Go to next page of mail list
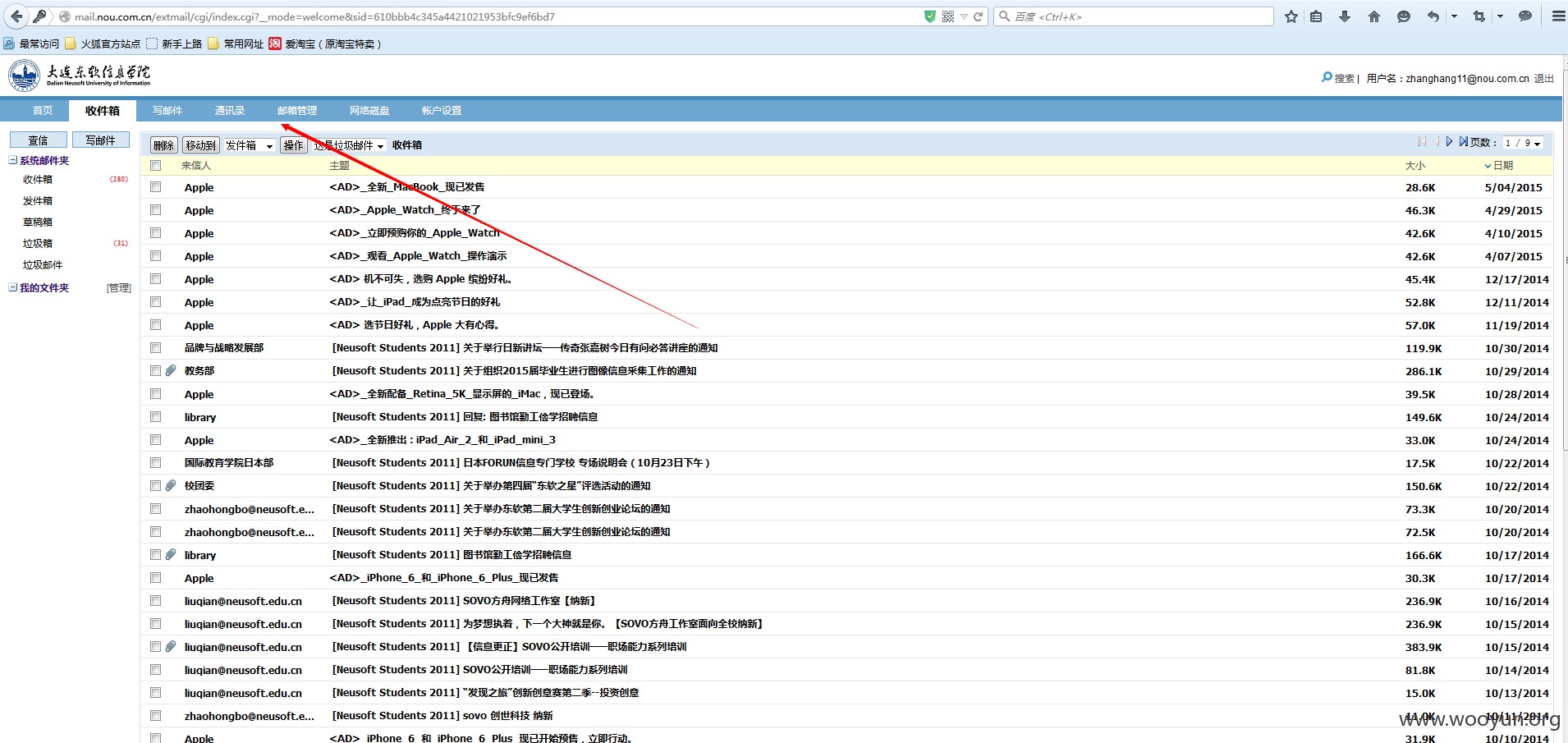 pyautogui.click(x=1450, y=142)
